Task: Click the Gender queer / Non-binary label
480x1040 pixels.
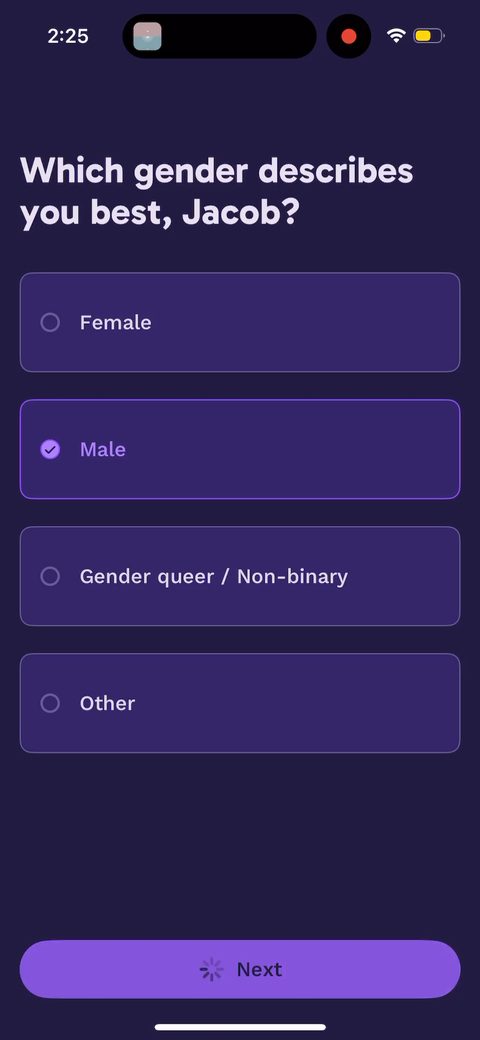Action: [x=213, y=576]
